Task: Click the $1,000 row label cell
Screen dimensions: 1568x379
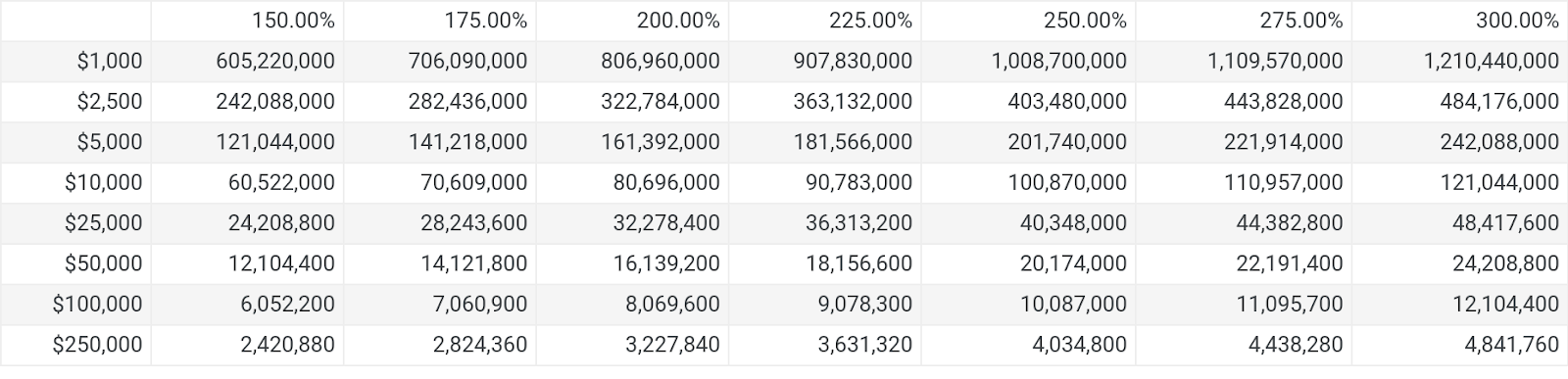Action: 76,62
